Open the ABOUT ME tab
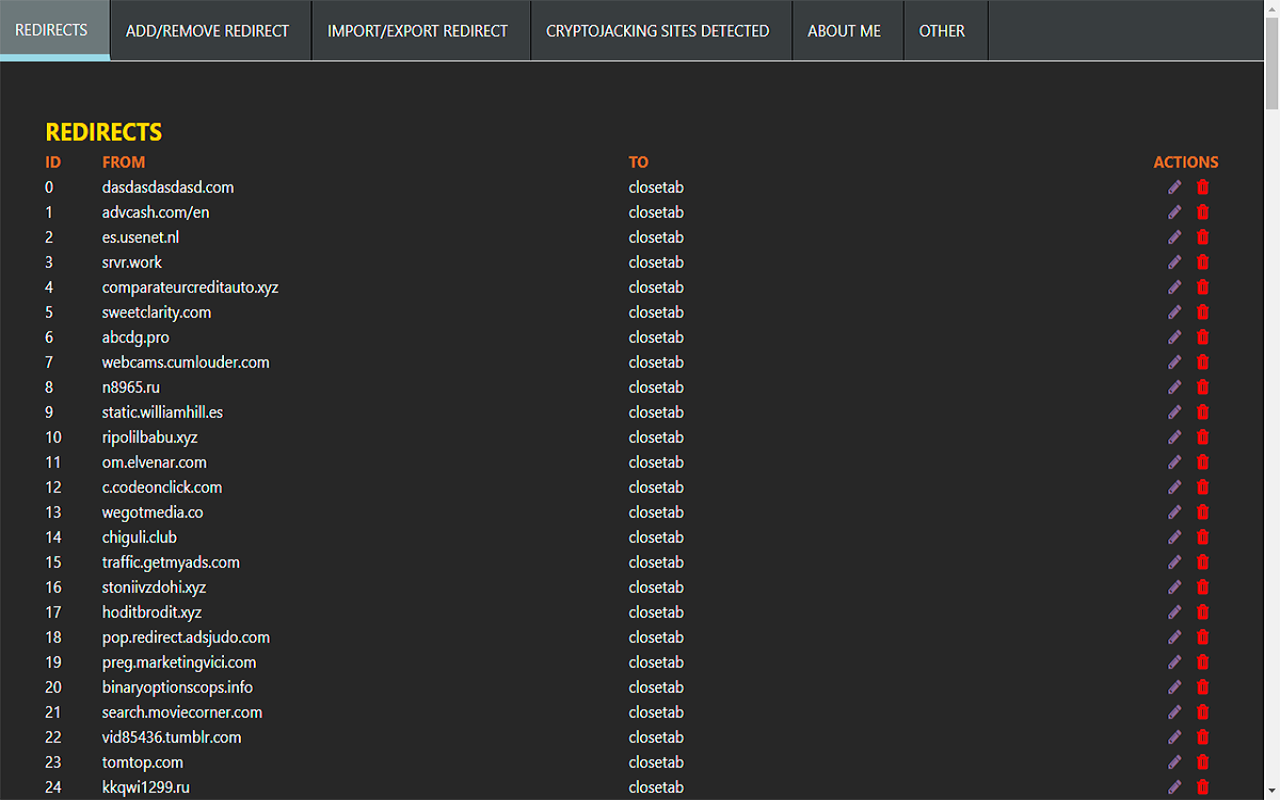 coord(845,30)
